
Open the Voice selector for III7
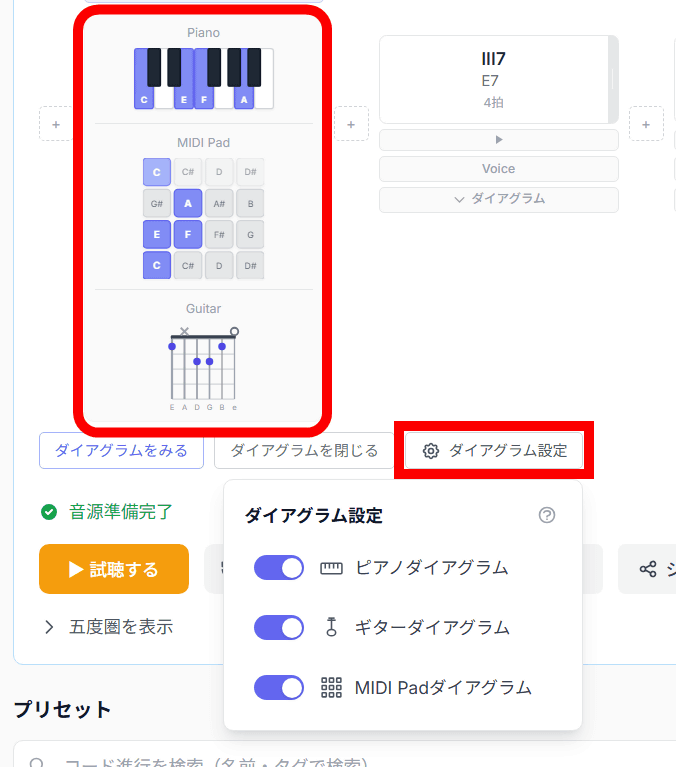(x=498, y=169)
